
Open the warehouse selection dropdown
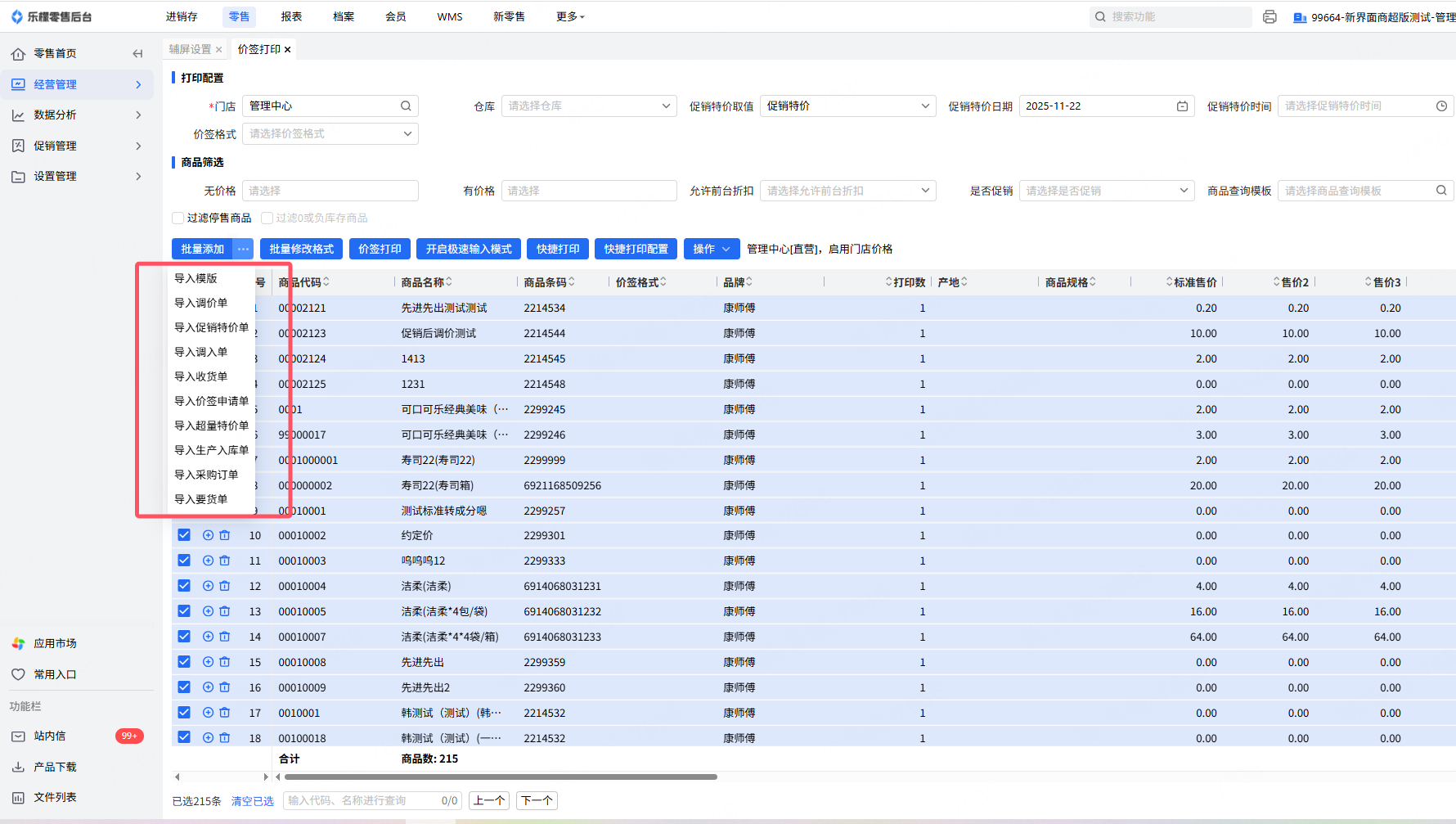point(588,106)
